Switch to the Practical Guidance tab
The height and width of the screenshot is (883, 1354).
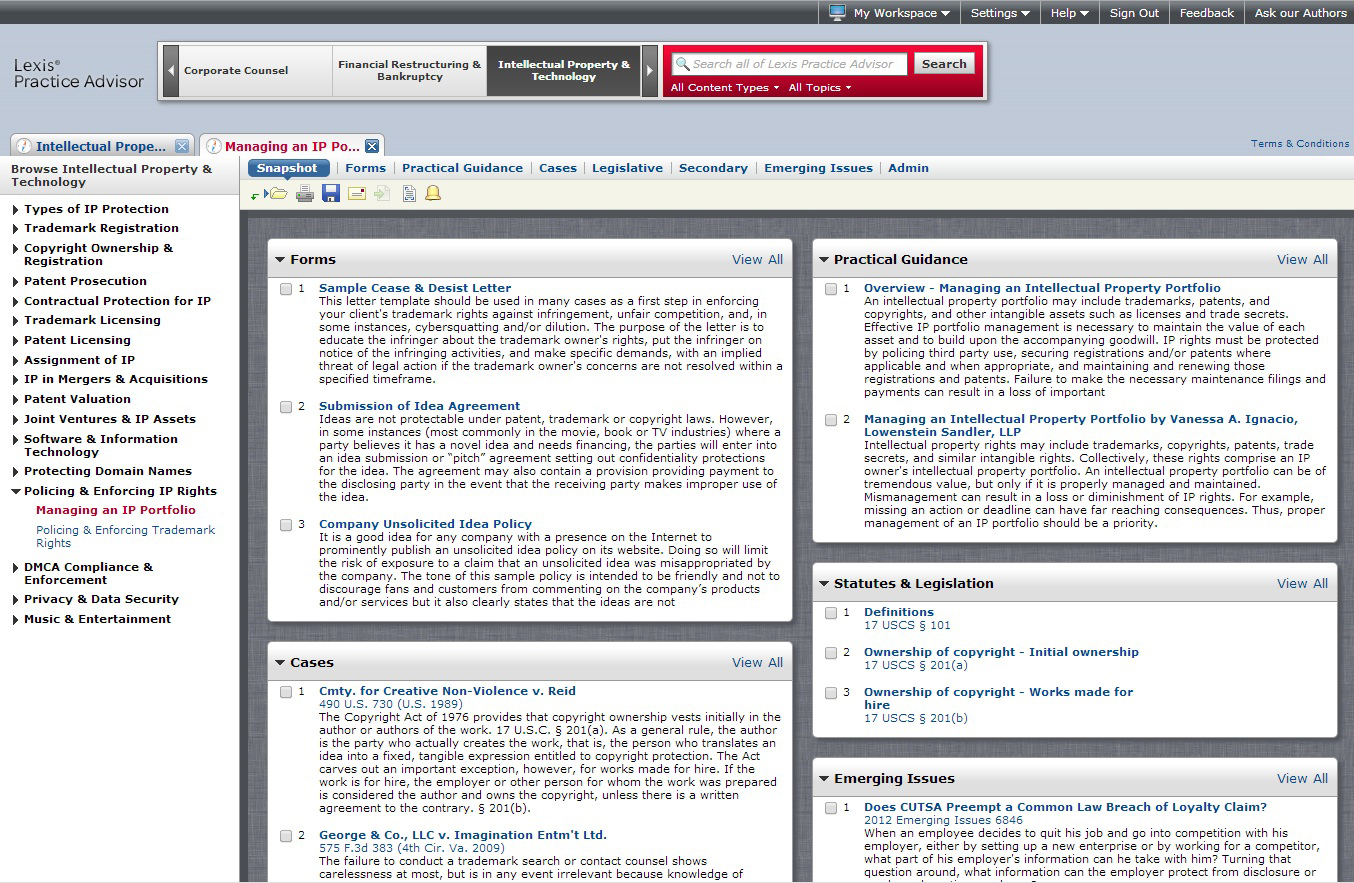(462, 168)
